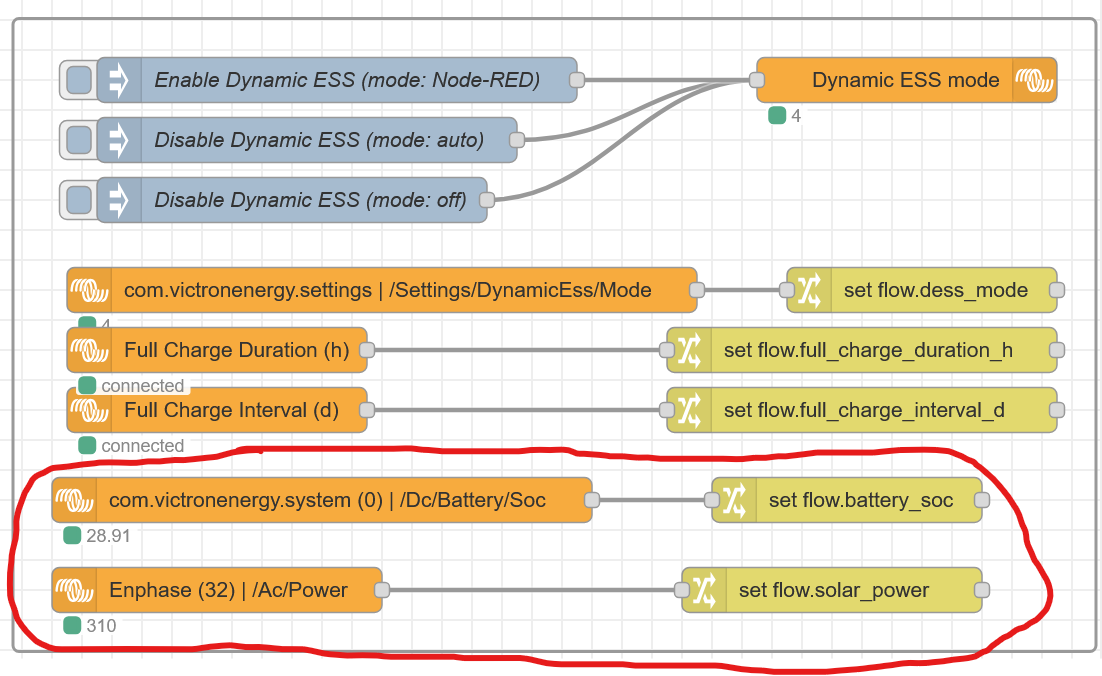Image resolution: width=1102 pixels, height=676 pixels.
Task: Select the set flow.full_charge_interval_d node
Action: 862,410
